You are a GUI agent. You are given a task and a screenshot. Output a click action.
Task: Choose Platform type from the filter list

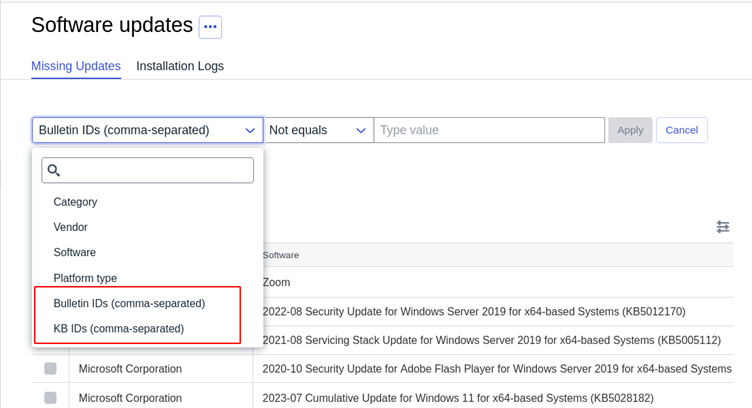pyautogui.click(x=85, y=278)
